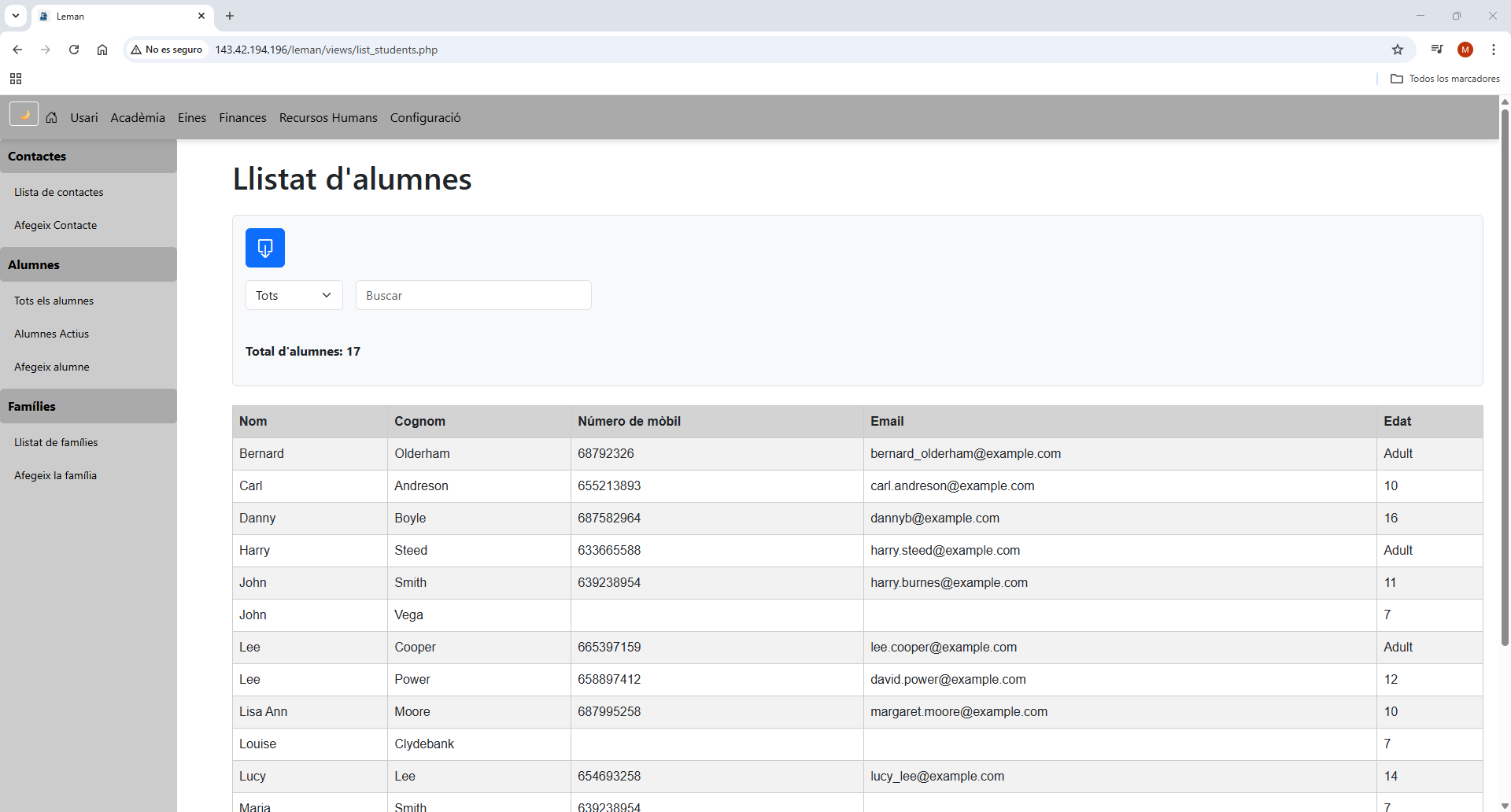Open the Recursos Humans menu
Screen dimensions: 1511x812
[x=328, y=117]
